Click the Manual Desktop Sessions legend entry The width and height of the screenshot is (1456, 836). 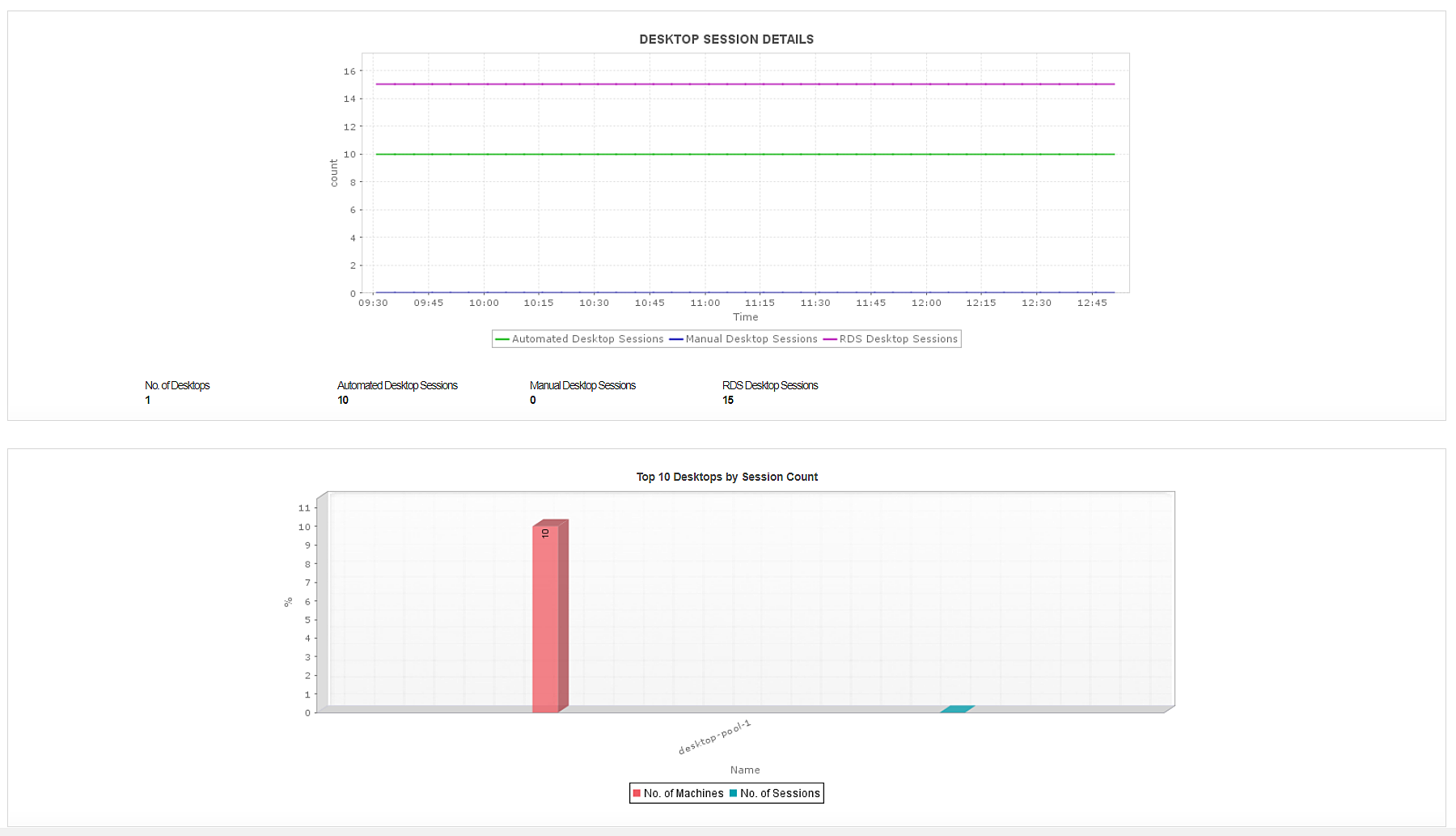click(743, 339)
